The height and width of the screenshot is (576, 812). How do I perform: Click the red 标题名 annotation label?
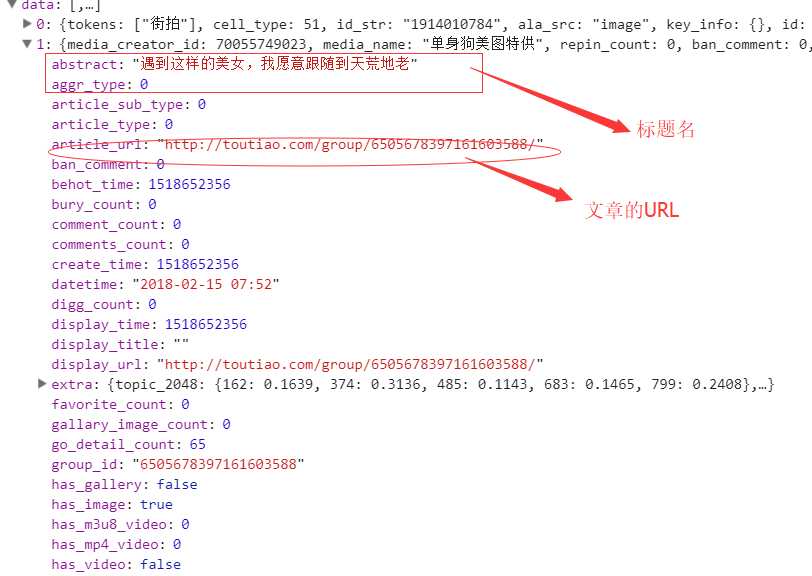pos(666,129)
